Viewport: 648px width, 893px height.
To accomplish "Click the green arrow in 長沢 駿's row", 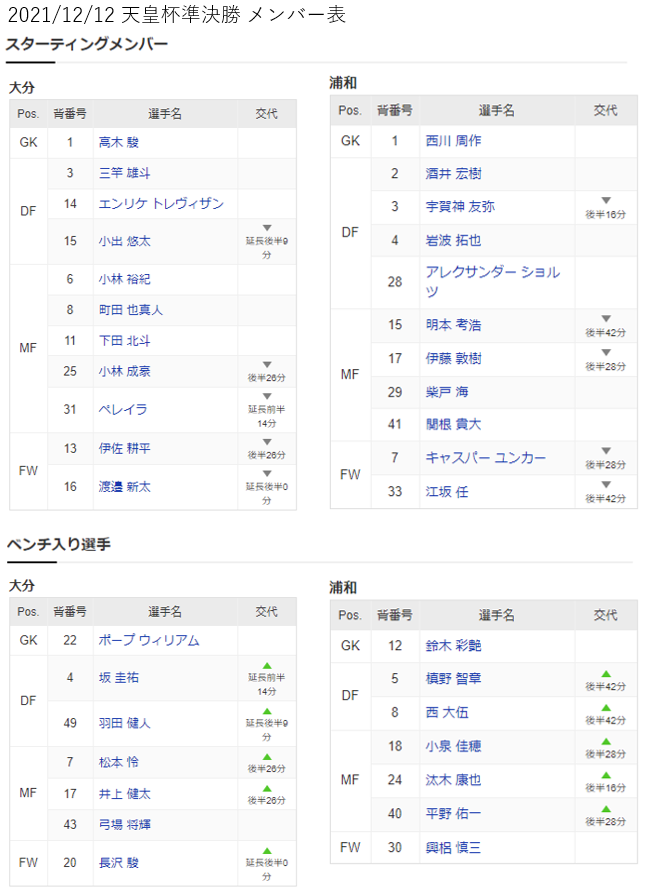I will (267, 850).
